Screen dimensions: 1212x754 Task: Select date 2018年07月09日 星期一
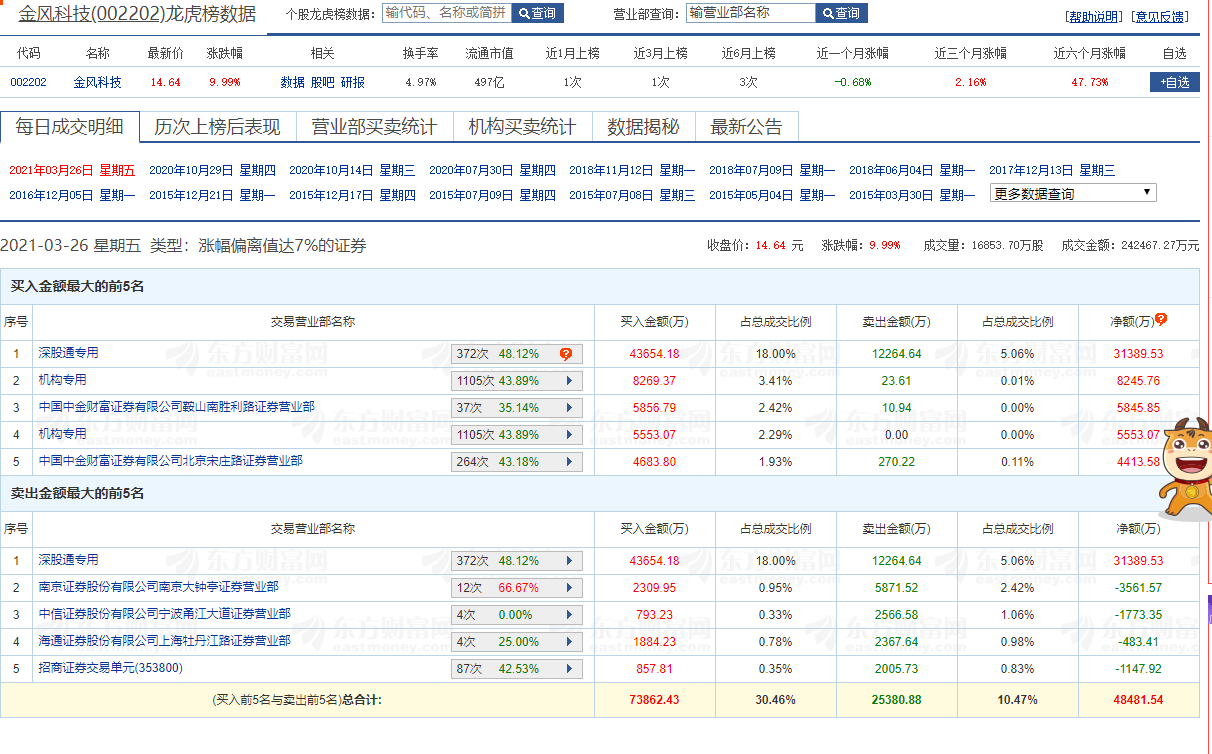pos(772,170)
